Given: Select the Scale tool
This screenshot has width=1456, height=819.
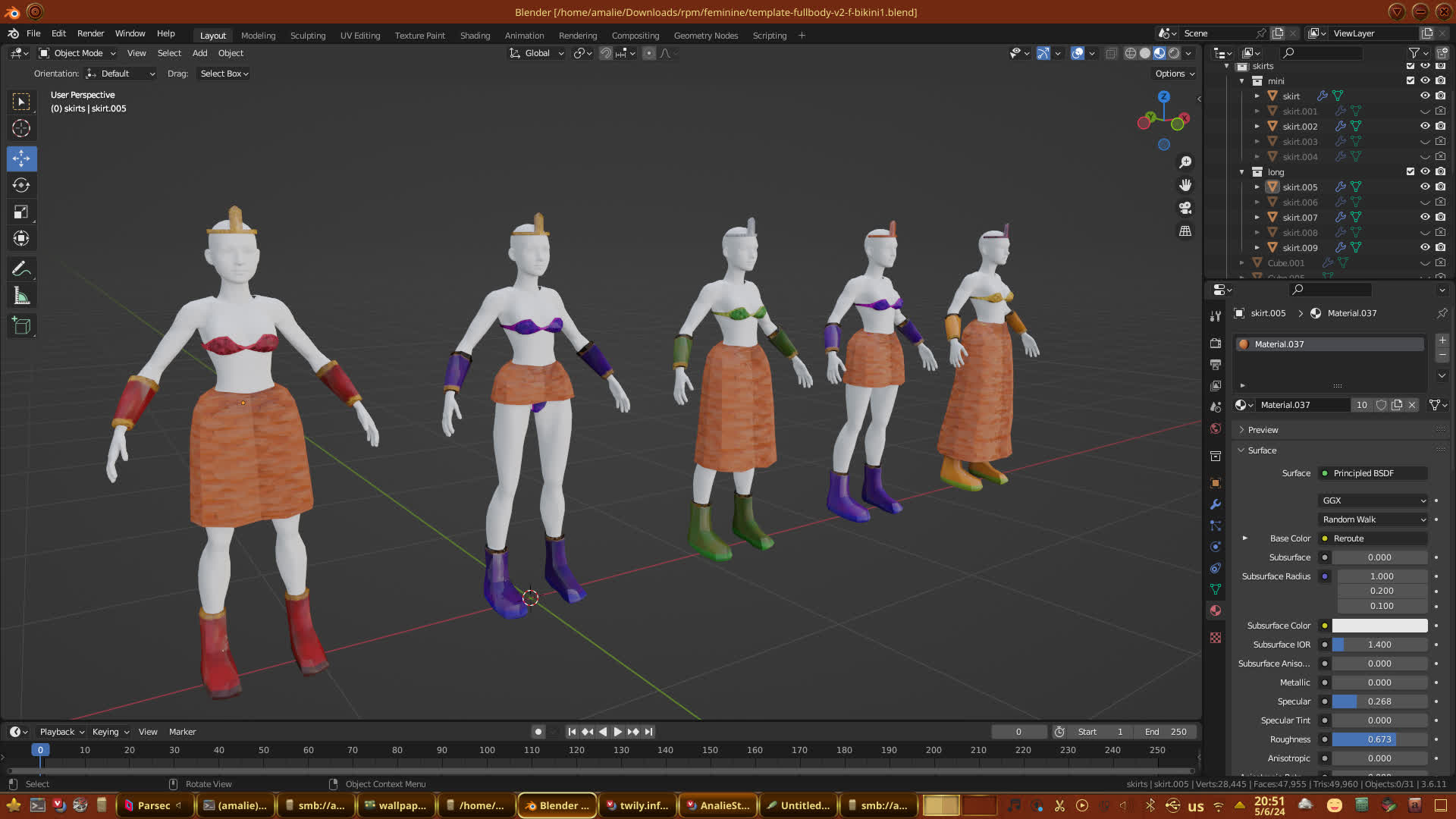Looking at the screenshot, I should [x=21, y=212].
